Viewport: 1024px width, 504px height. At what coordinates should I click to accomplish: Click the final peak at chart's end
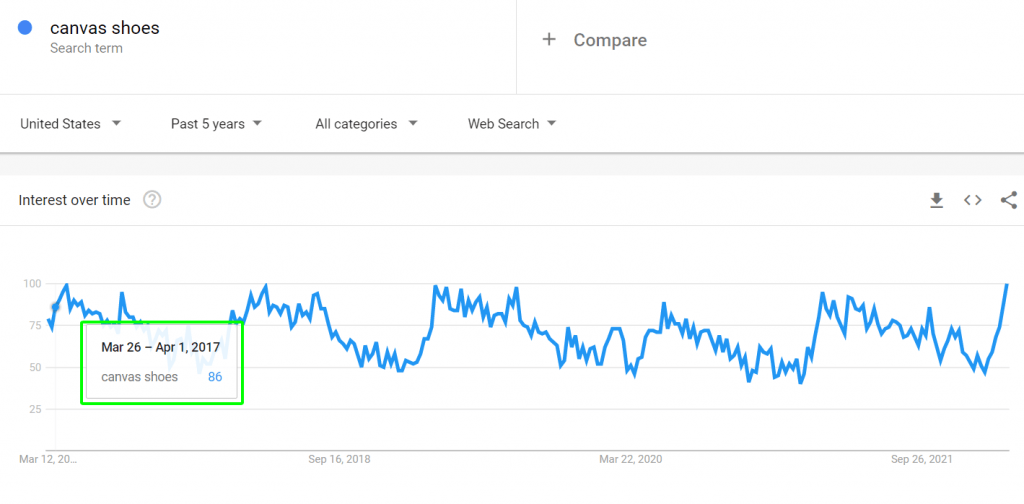1007,285
